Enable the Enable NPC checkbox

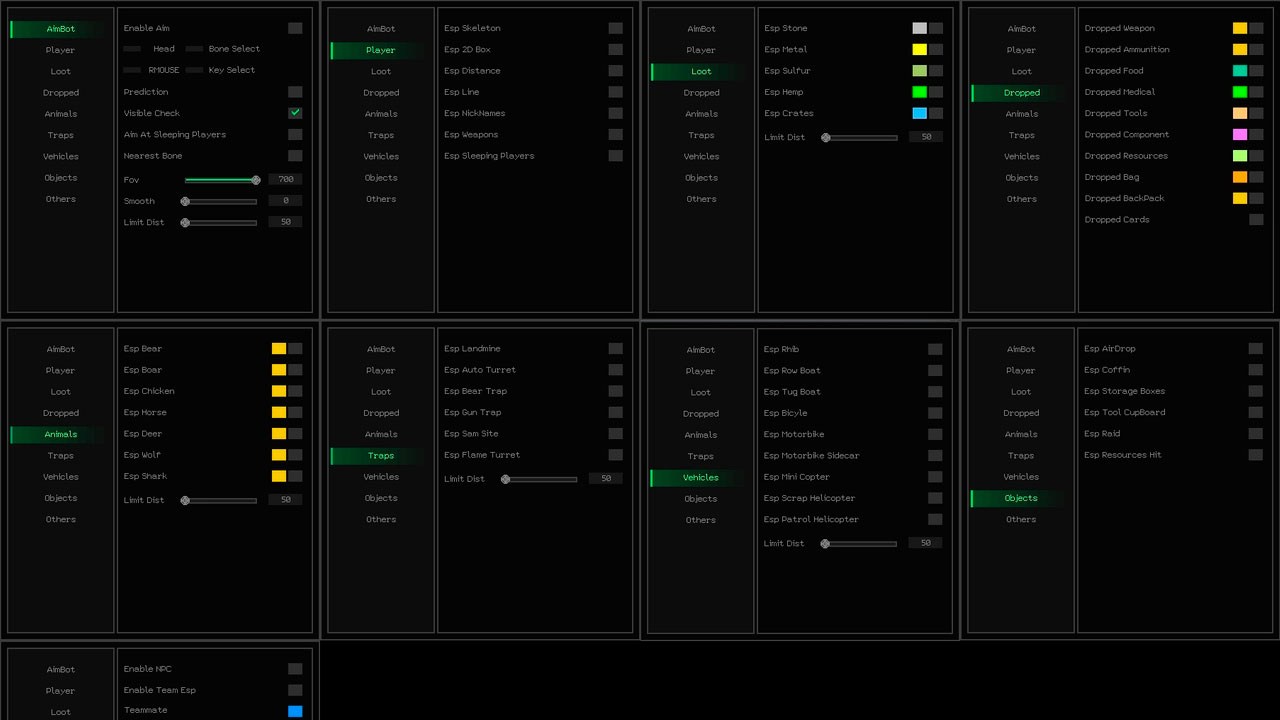point(295,669)
